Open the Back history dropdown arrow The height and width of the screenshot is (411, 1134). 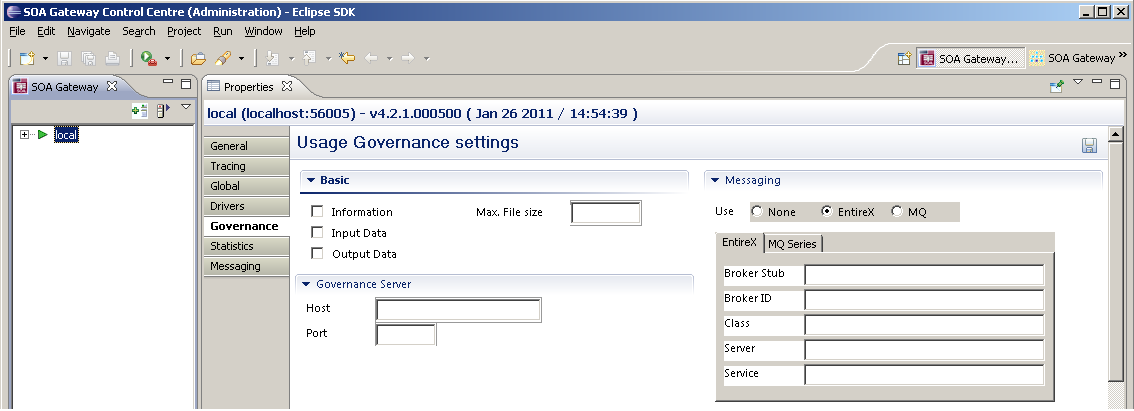pos(389,58)
